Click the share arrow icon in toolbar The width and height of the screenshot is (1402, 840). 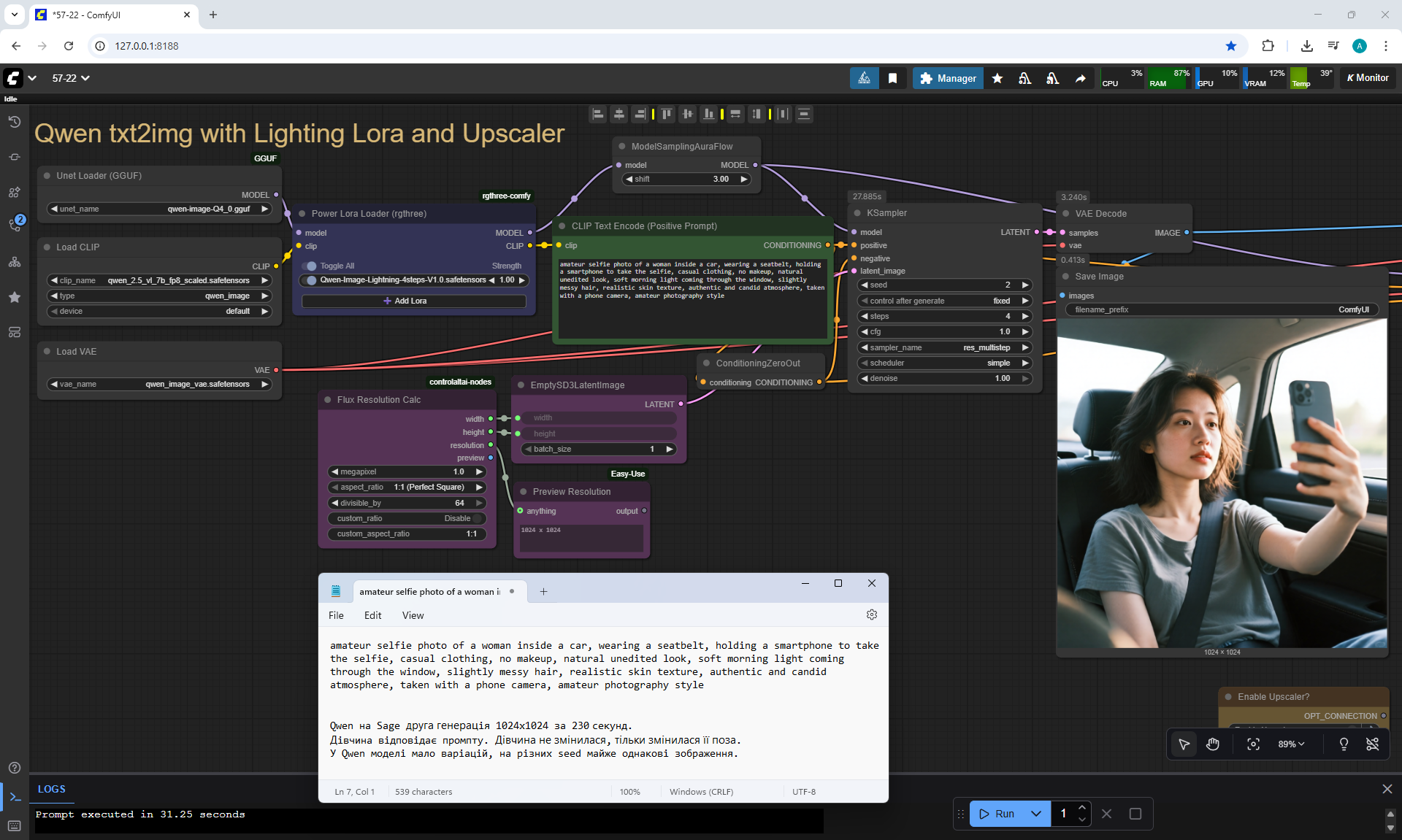(1081, 78)
